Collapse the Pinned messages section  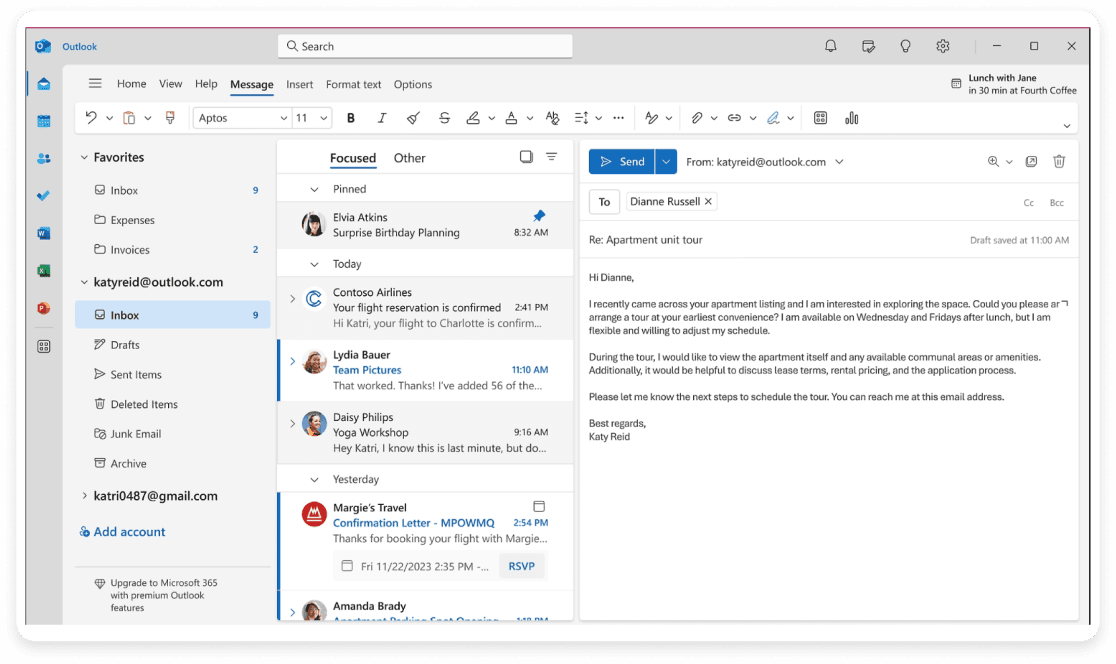pyautogui.click(x=313, y=188)
